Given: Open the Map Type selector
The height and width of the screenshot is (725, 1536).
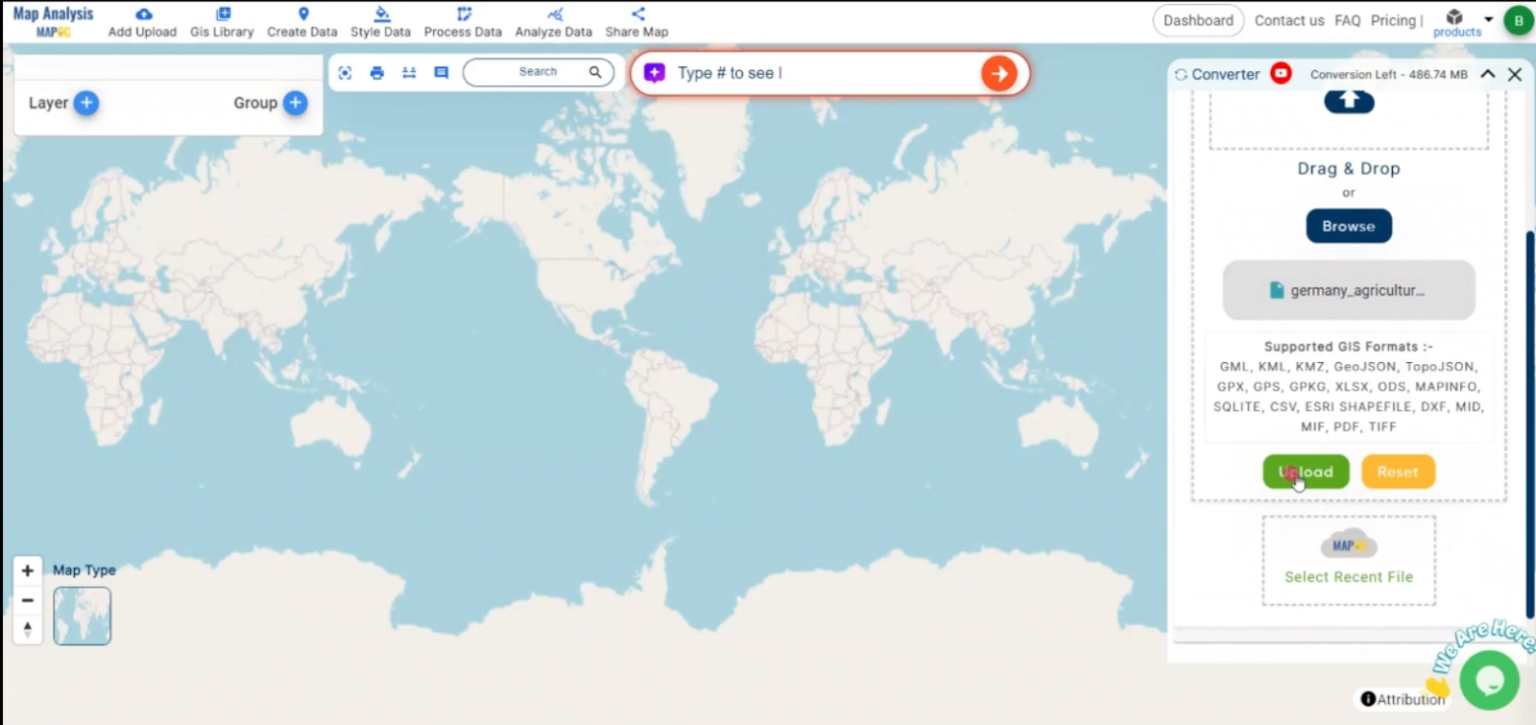Looking at the screenshot, I should [x=82, y=616].
